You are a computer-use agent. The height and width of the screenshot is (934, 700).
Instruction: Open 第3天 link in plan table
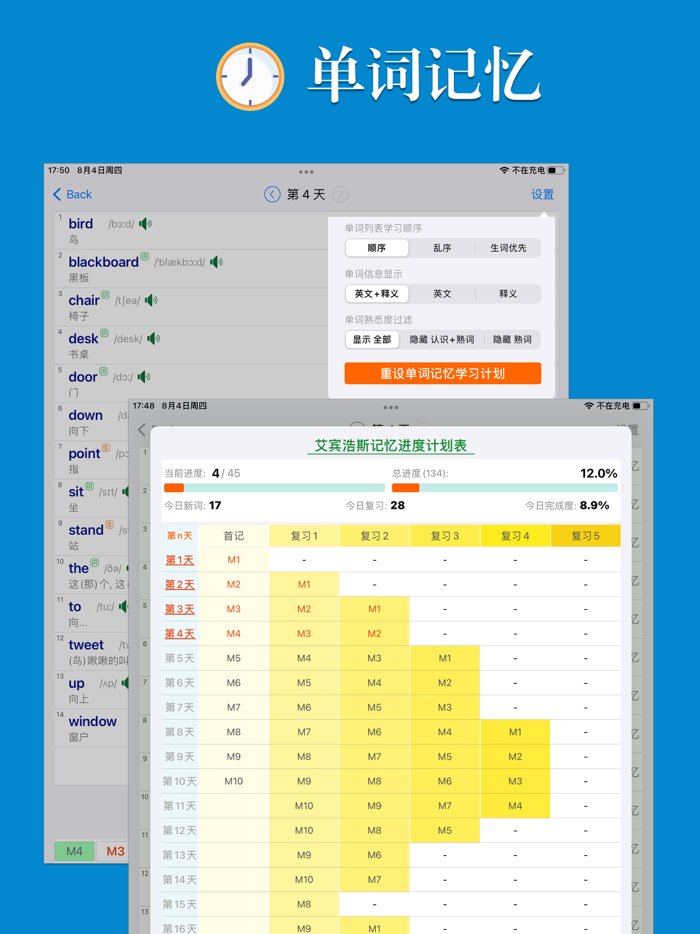click(x=179, y=609)
